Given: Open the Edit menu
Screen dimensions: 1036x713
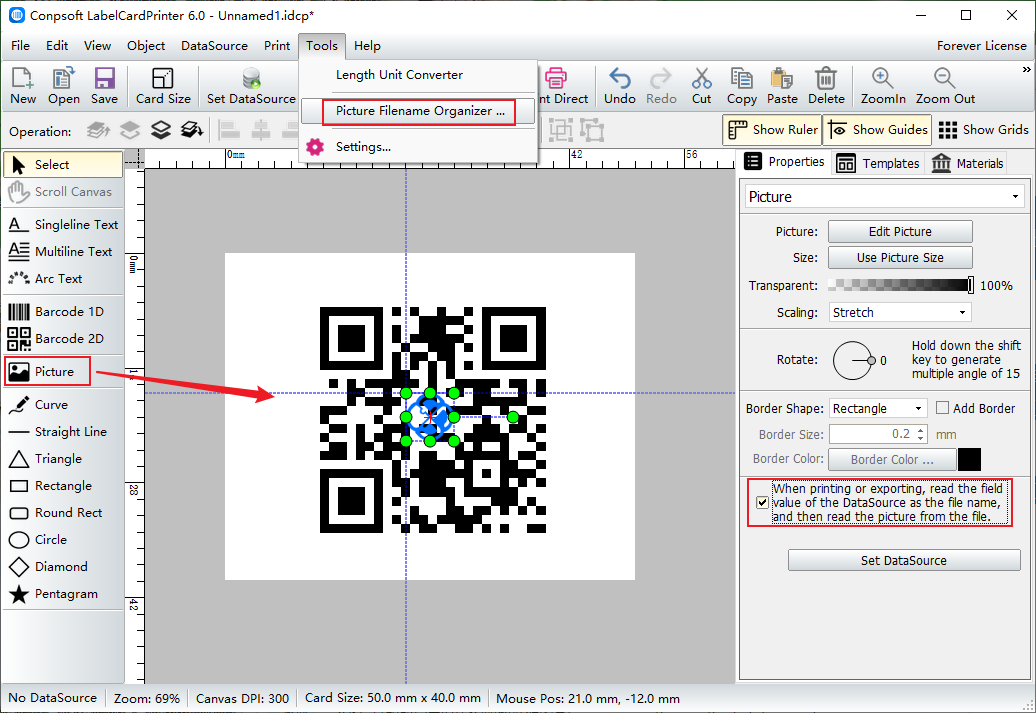Looking at the screenshot, I should click(57, 46).
